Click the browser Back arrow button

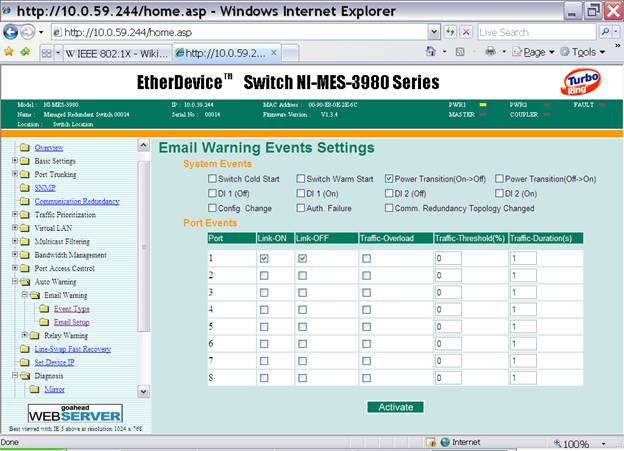(x=12, y=31)
